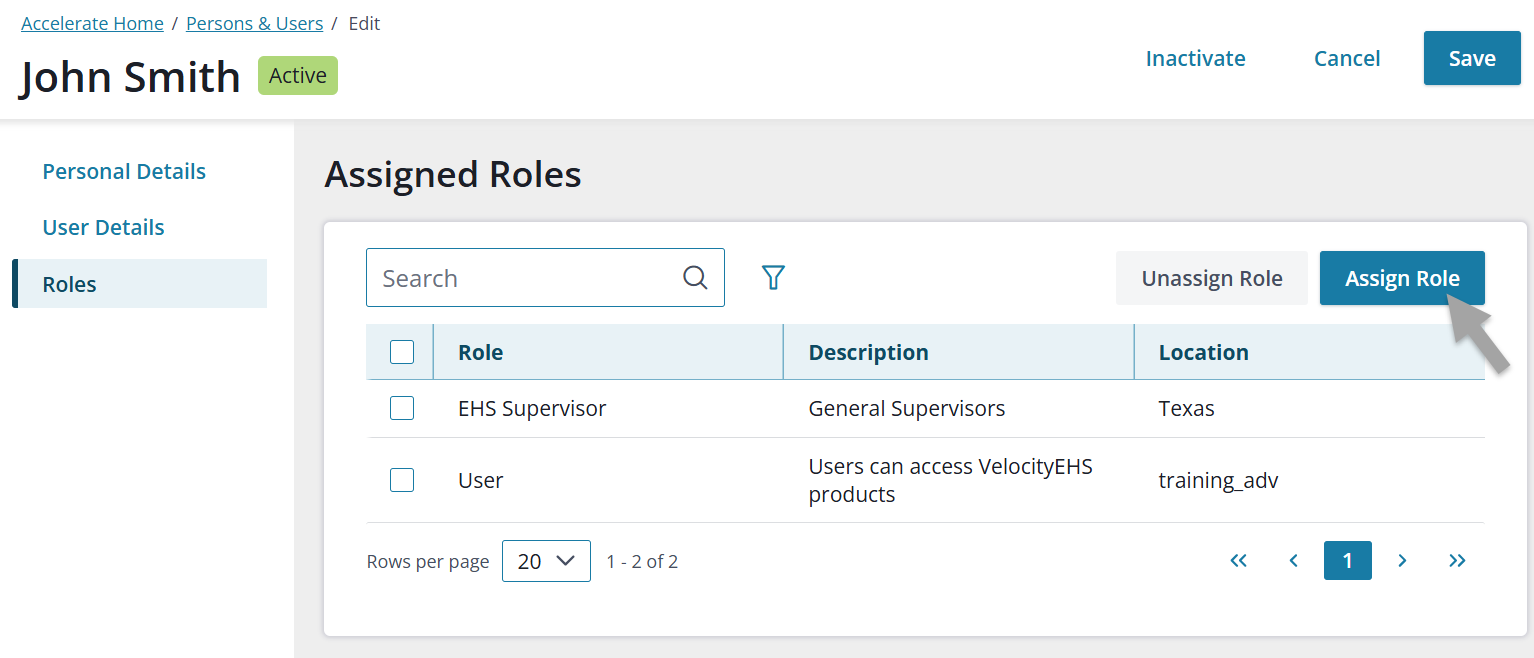Click the Assign Role button

[x=1401, y=278]
